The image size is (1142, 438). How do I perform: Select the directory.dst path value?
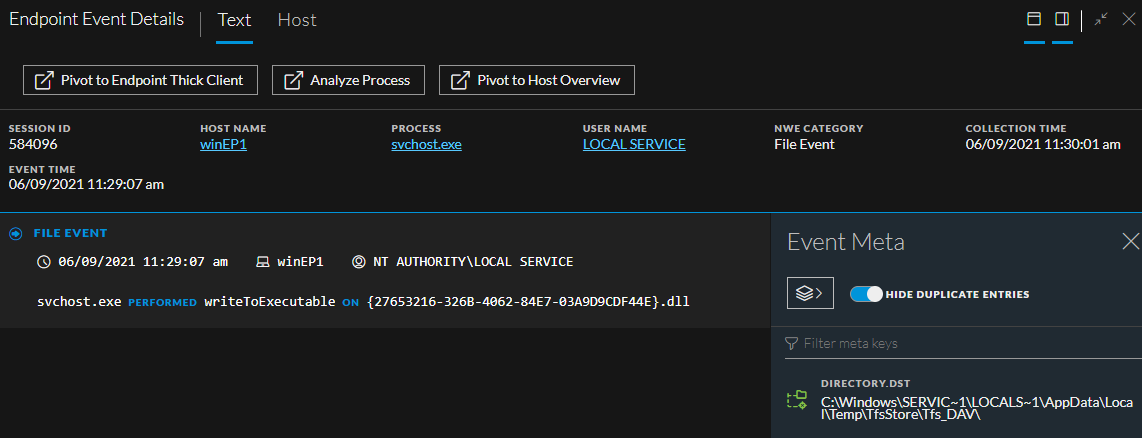coord(975,409)
